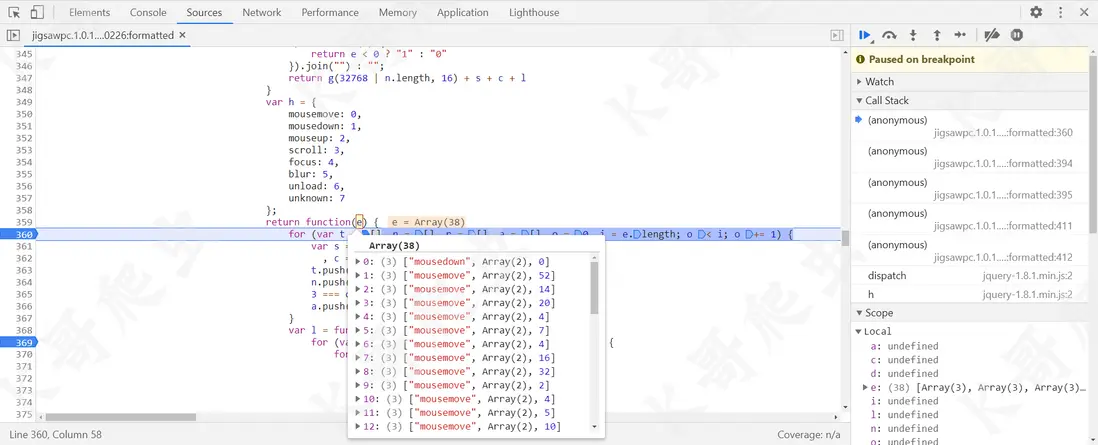
Task: Show the file navigator sidebar
Action: tap(13, 35)
